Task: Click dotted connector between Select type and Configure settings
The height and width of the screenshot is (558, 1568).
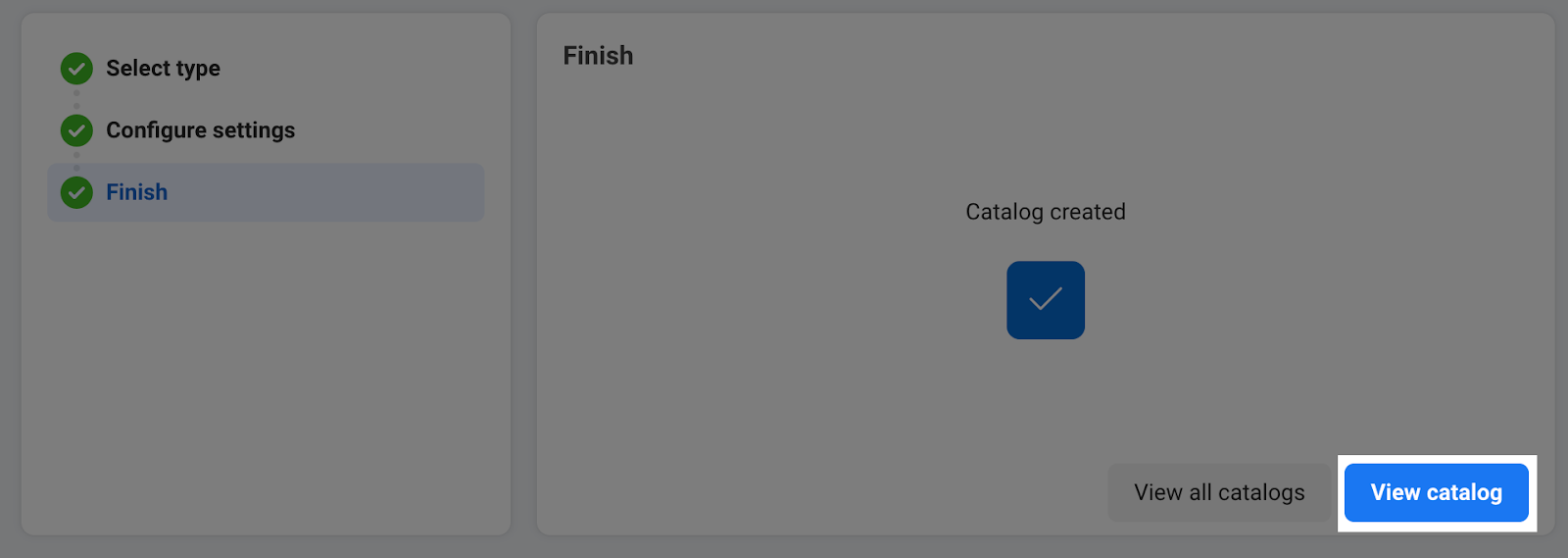Action: [76, 99]
